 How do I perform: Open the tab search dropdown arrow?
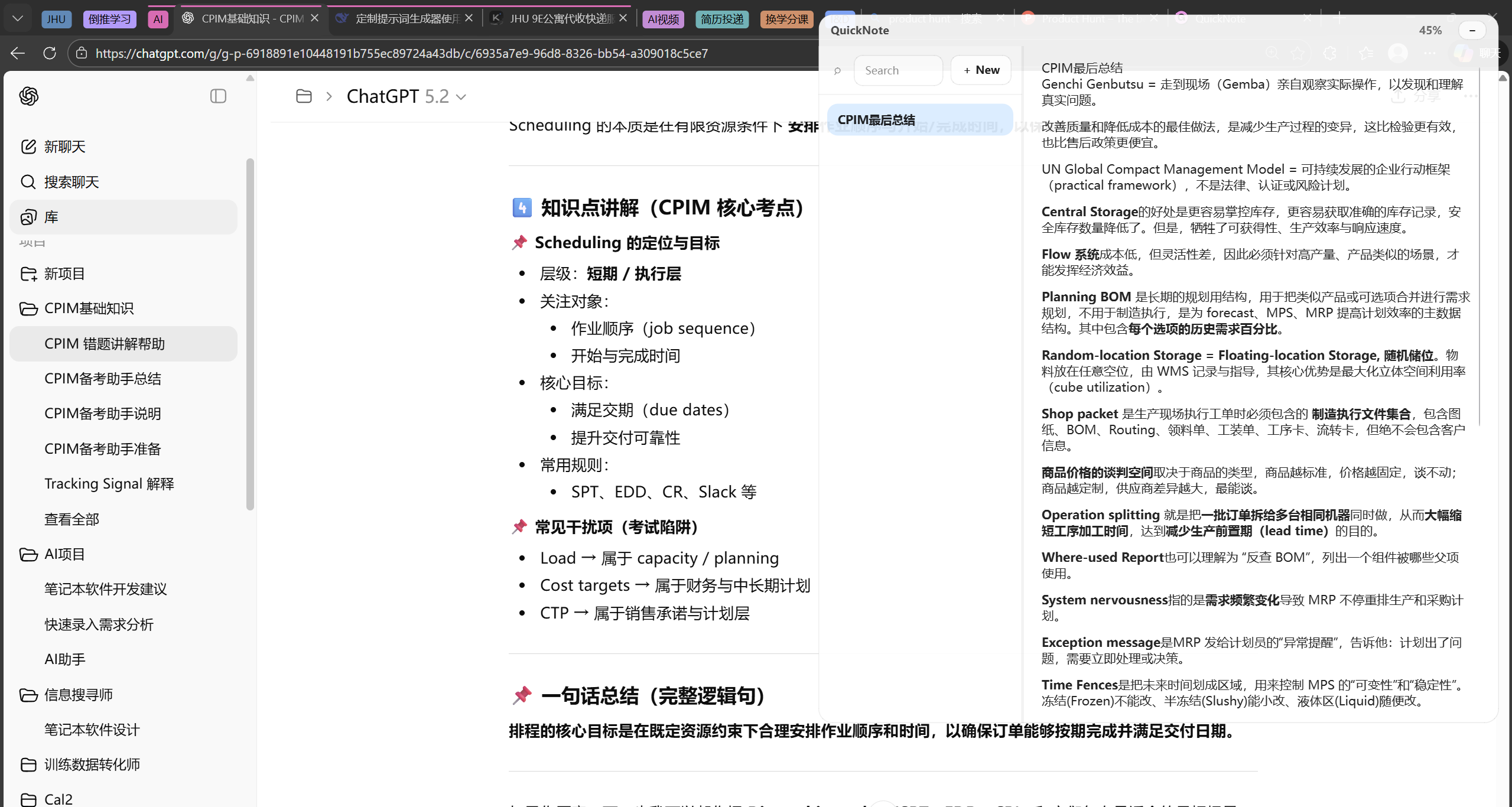[17, 18]
